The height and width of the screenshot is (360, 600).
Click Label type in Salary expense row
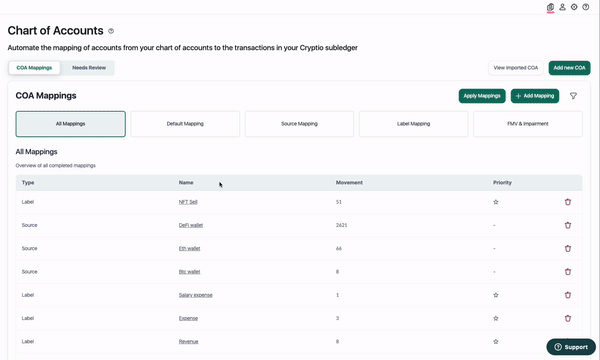point(28,295)
